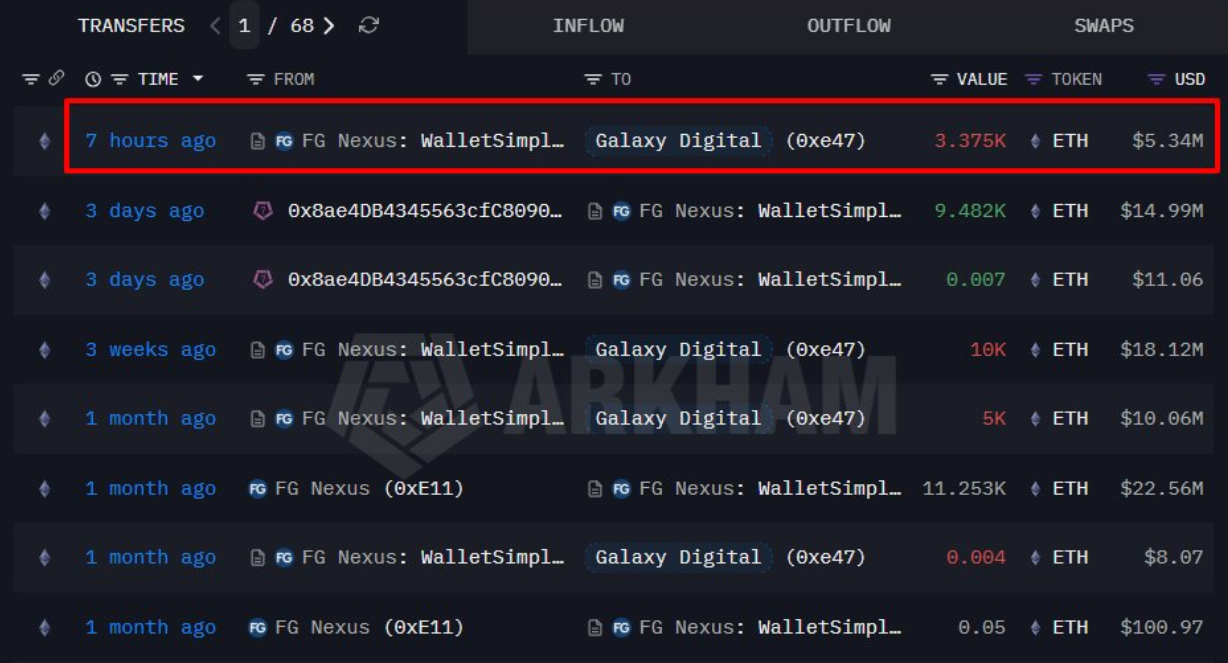Open 0x8ae4DB sender in $14.99M row
Screen dimensions: 1228x663
425,211
